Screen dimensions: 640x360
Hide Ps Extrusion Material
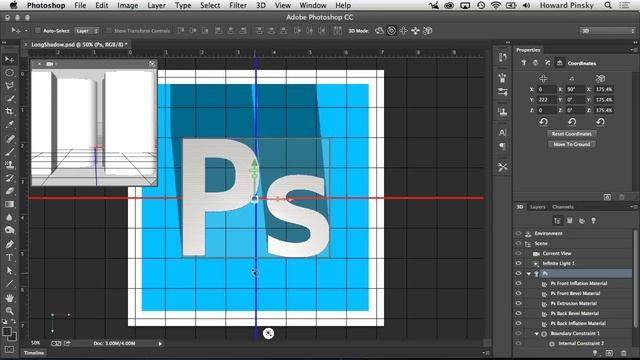click(518, 303)
